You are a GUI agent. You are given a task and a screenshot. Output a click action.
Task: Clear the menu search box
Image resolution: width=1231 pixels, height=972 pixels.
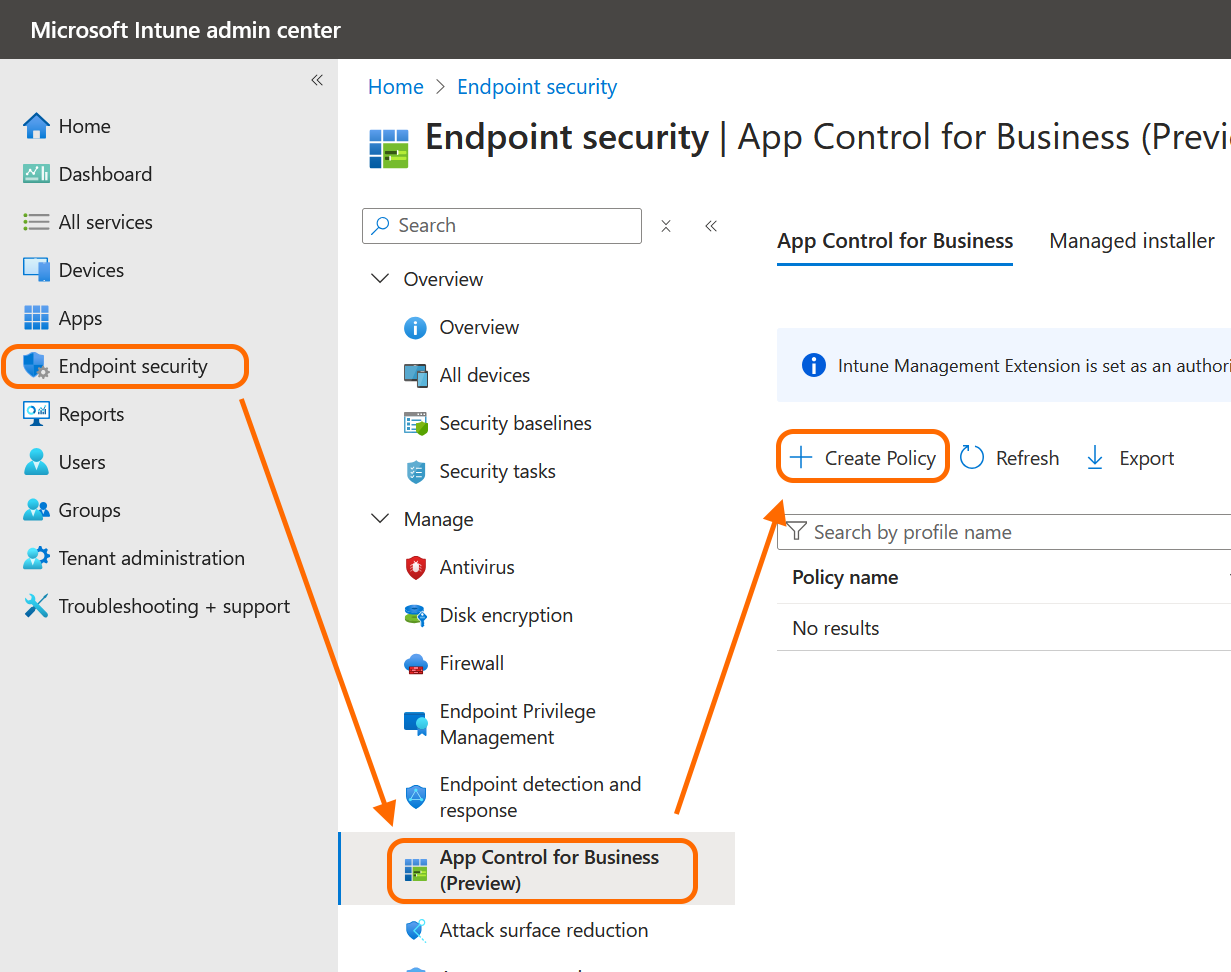click(666, 226)
